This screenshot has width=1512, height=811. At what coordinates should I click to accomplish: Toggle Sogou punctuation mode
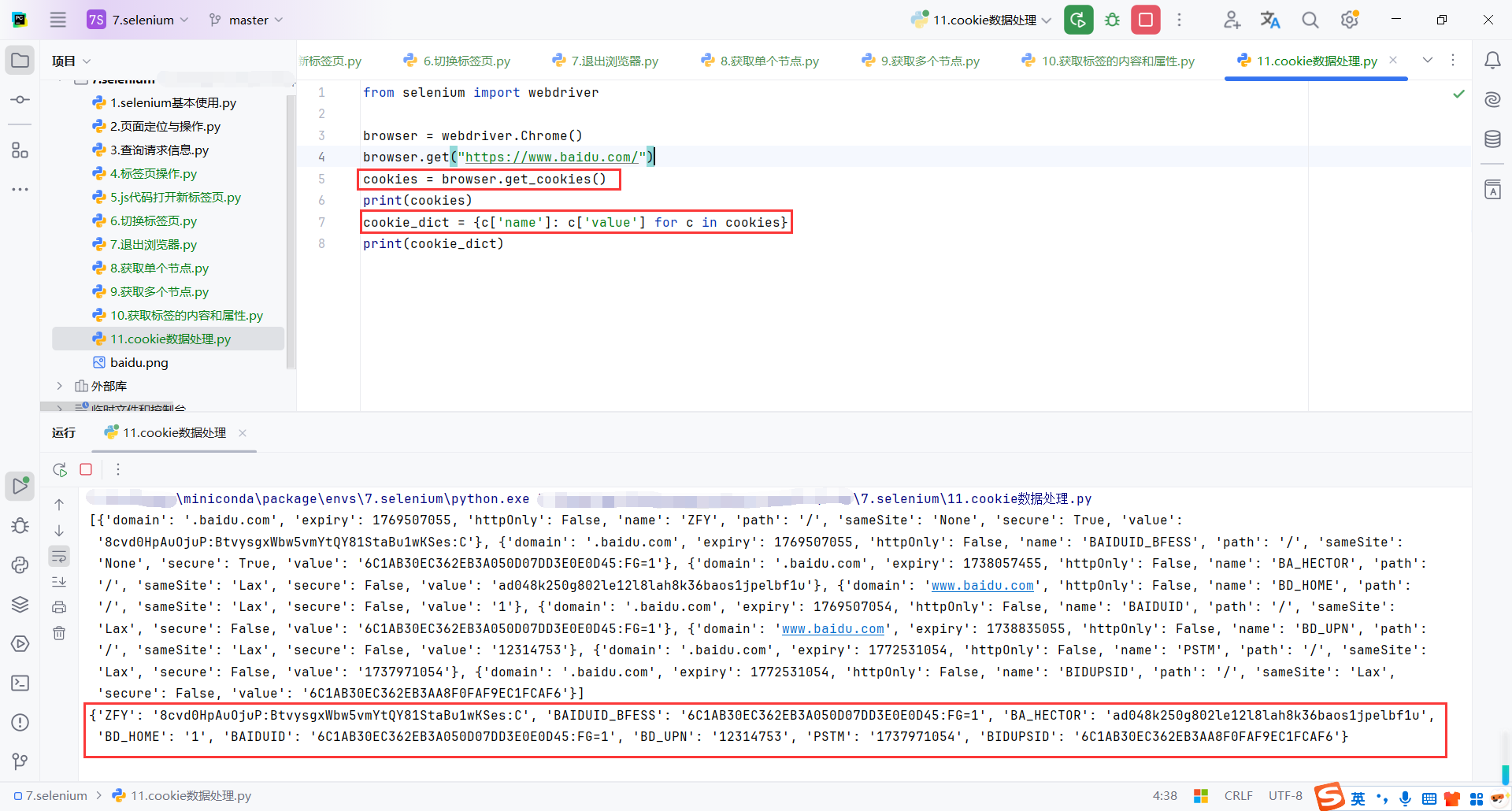pos(1382,798)
